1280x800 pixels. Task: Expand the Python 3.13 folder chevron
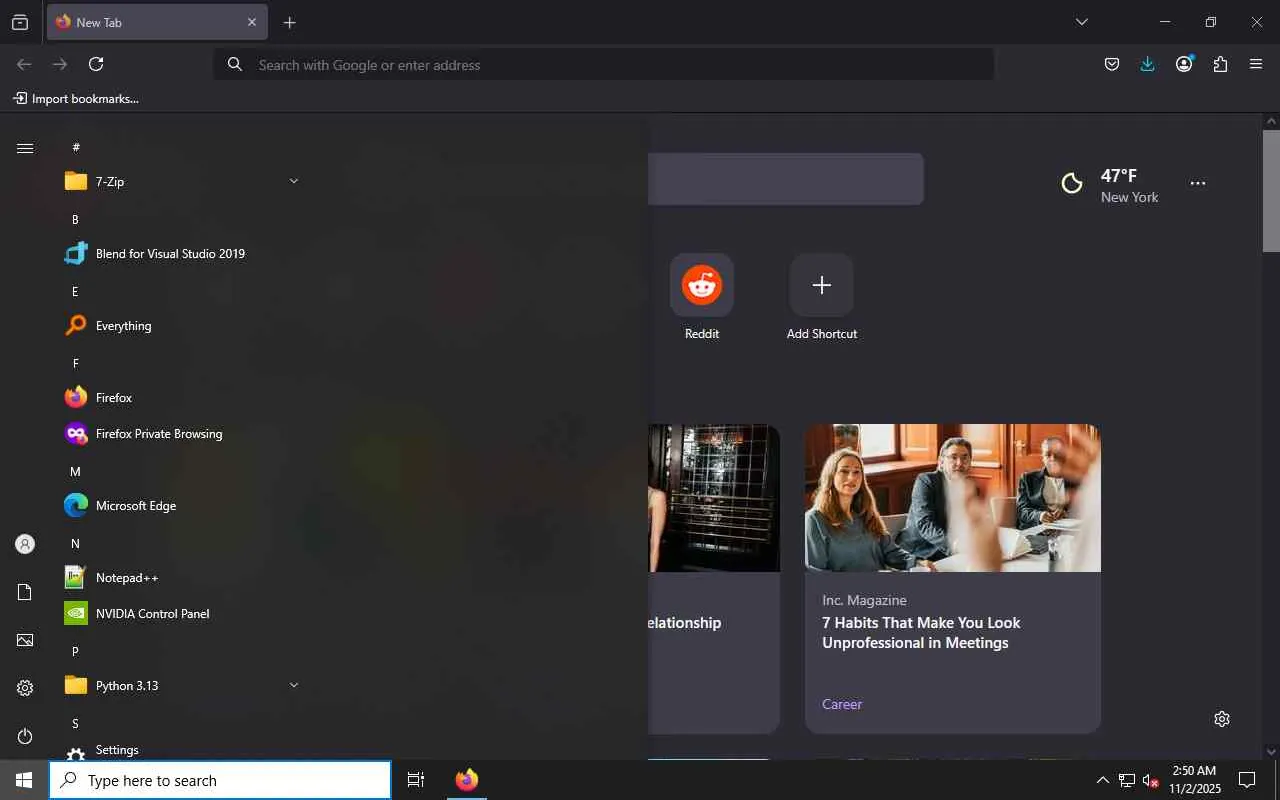[x=293, y=685]
